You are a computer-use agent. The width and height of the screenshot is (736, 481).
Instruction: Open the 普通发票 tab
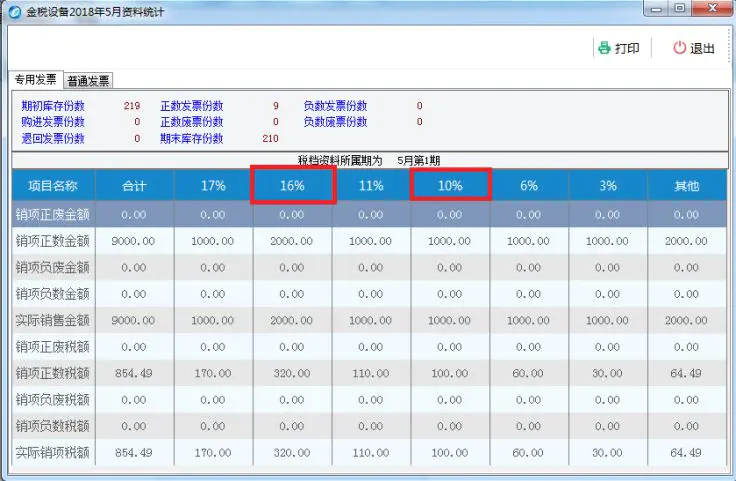coord(89,81)
